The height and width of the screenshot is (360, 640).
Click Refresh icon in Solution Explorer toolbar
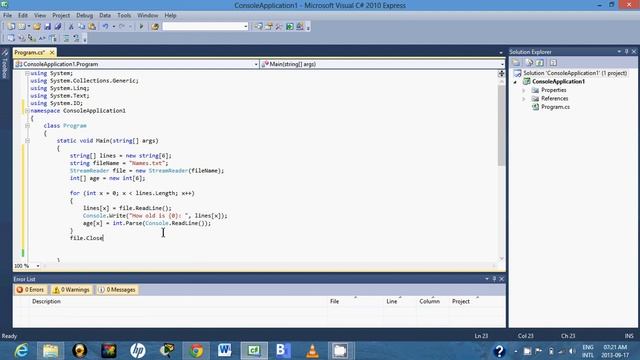(540, 62)
